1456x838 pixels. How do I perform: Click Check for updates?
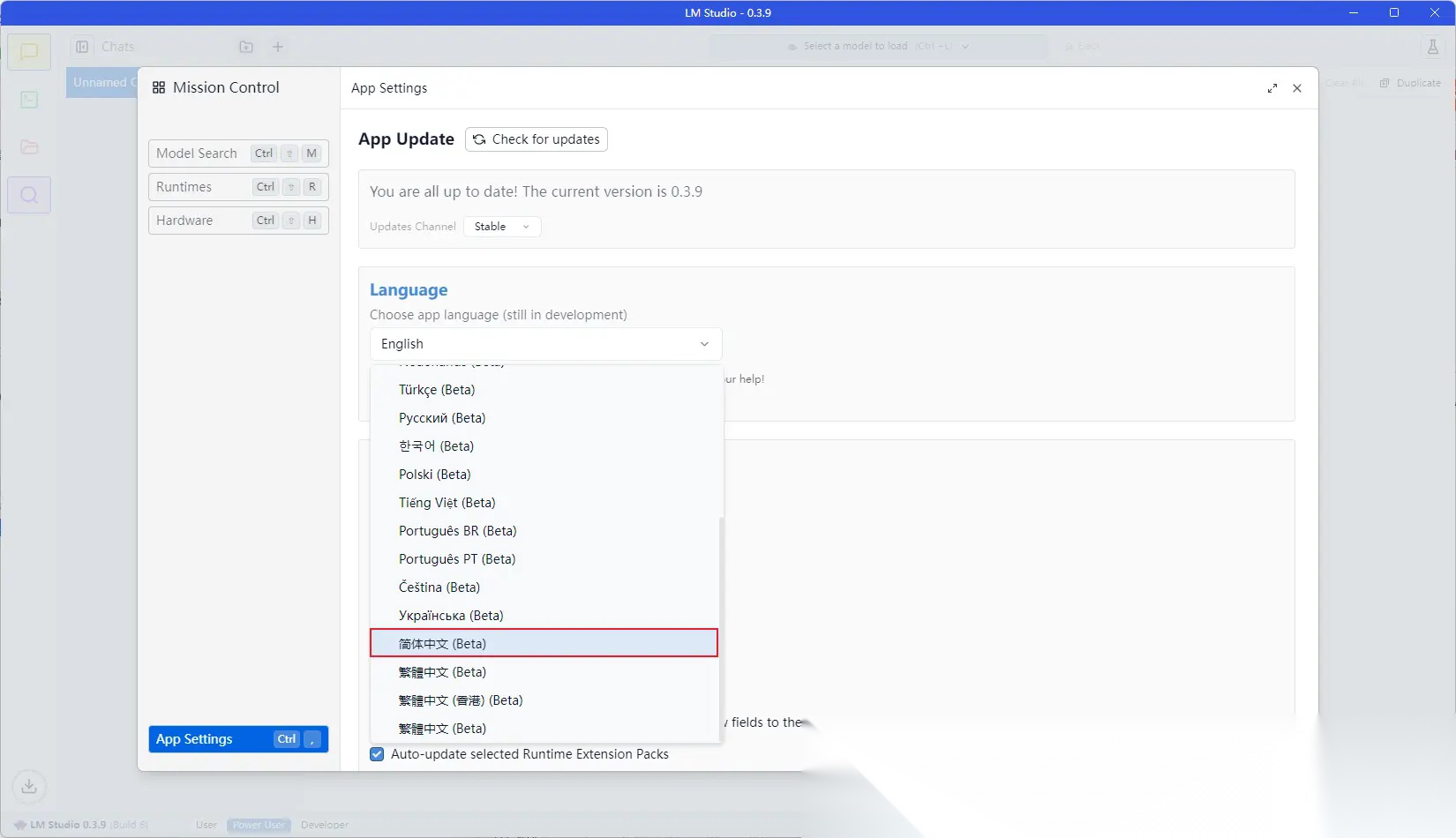click(537, 139)
